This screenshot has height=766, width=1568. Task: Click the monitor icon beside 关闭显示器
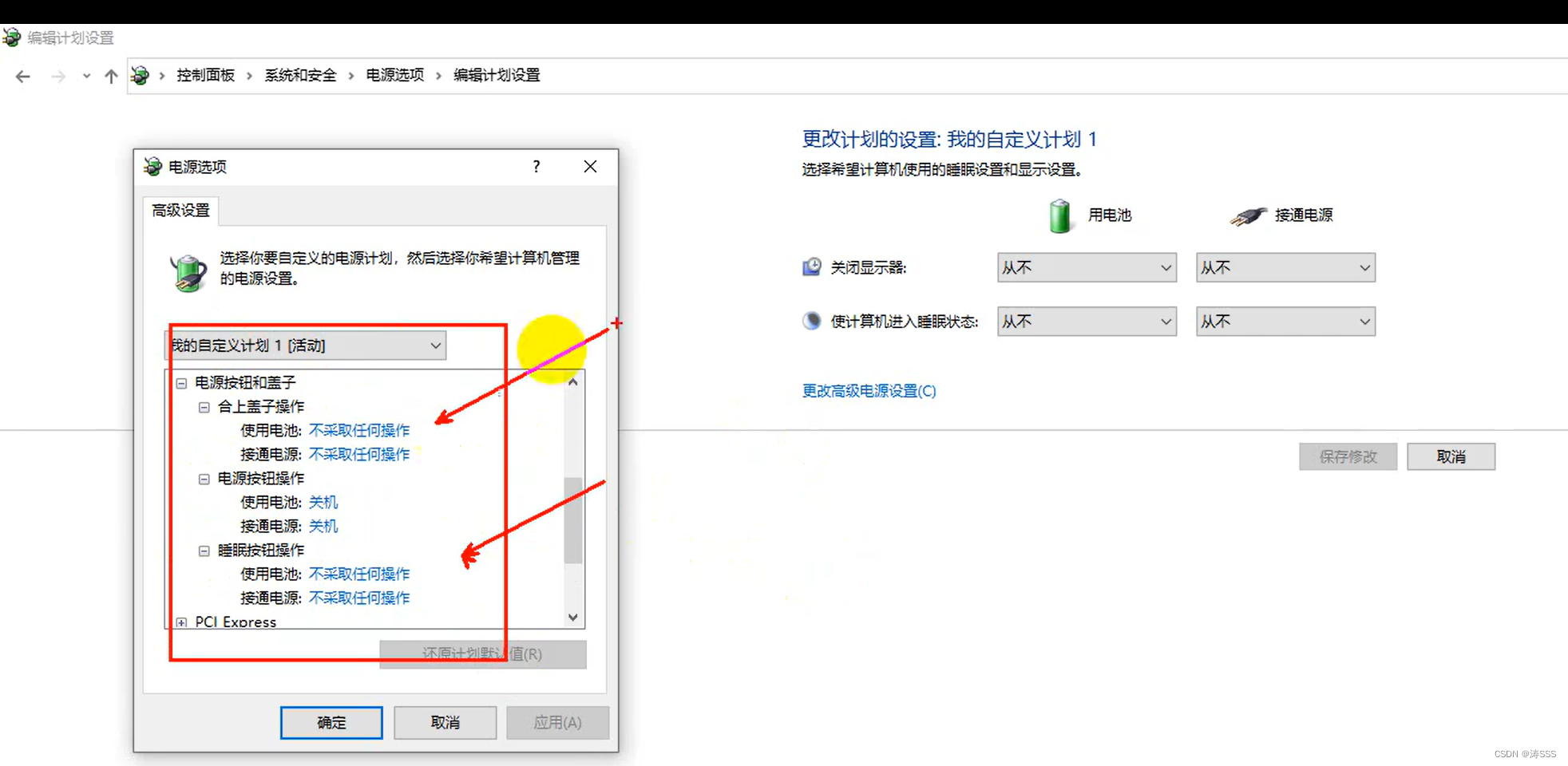click(812, 267)
